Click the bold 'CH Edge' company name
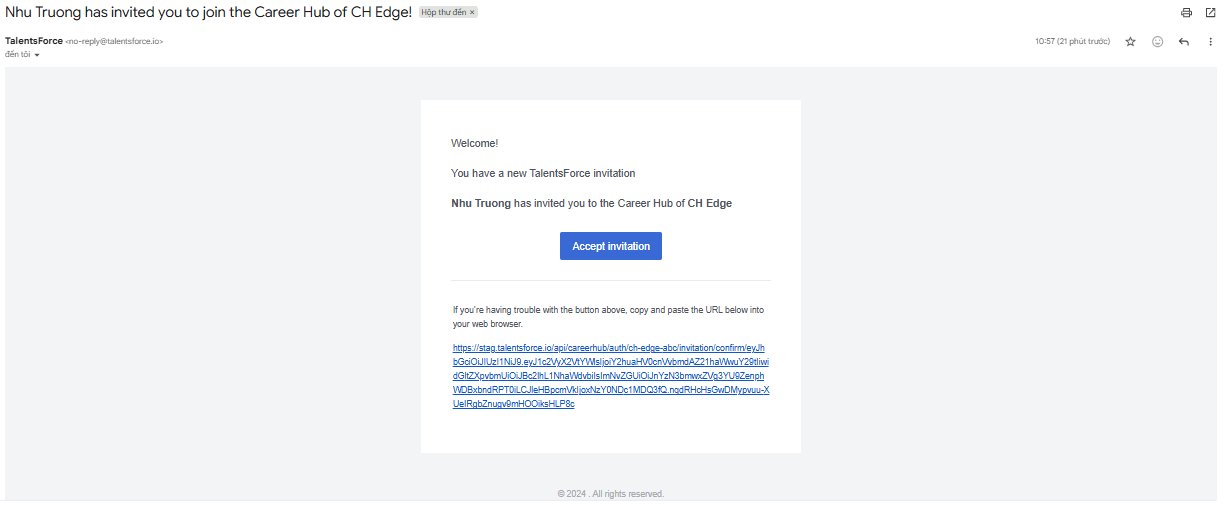The height and width of the screenshot is (505, 1230). tap(709, 203)
